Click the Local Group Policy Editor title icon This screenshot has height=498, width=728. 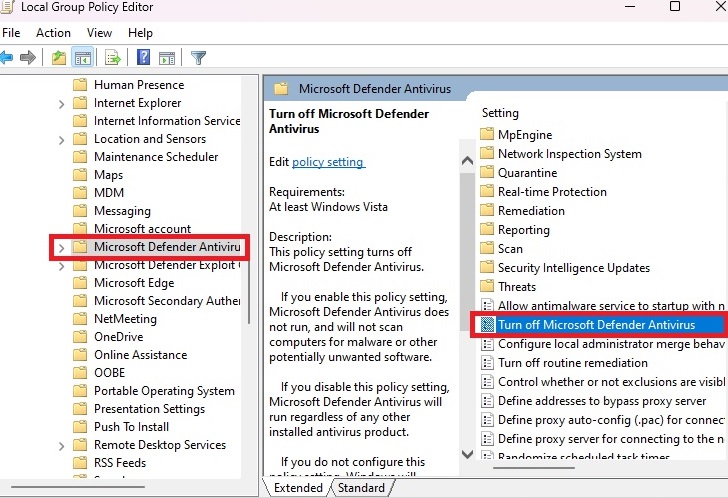pyautogui.click(x=6, y=7)
